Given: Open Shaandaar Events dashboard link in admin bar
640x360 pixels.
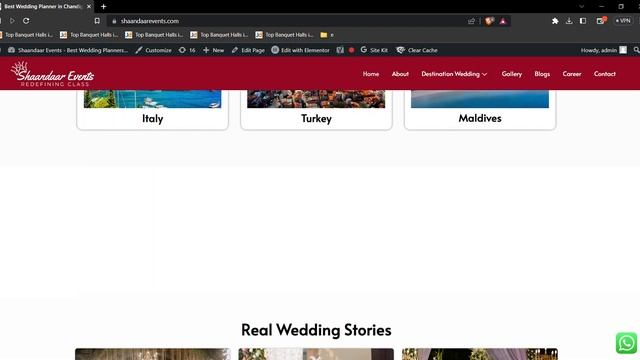Looking at the screenshot, I should [68, 50].
